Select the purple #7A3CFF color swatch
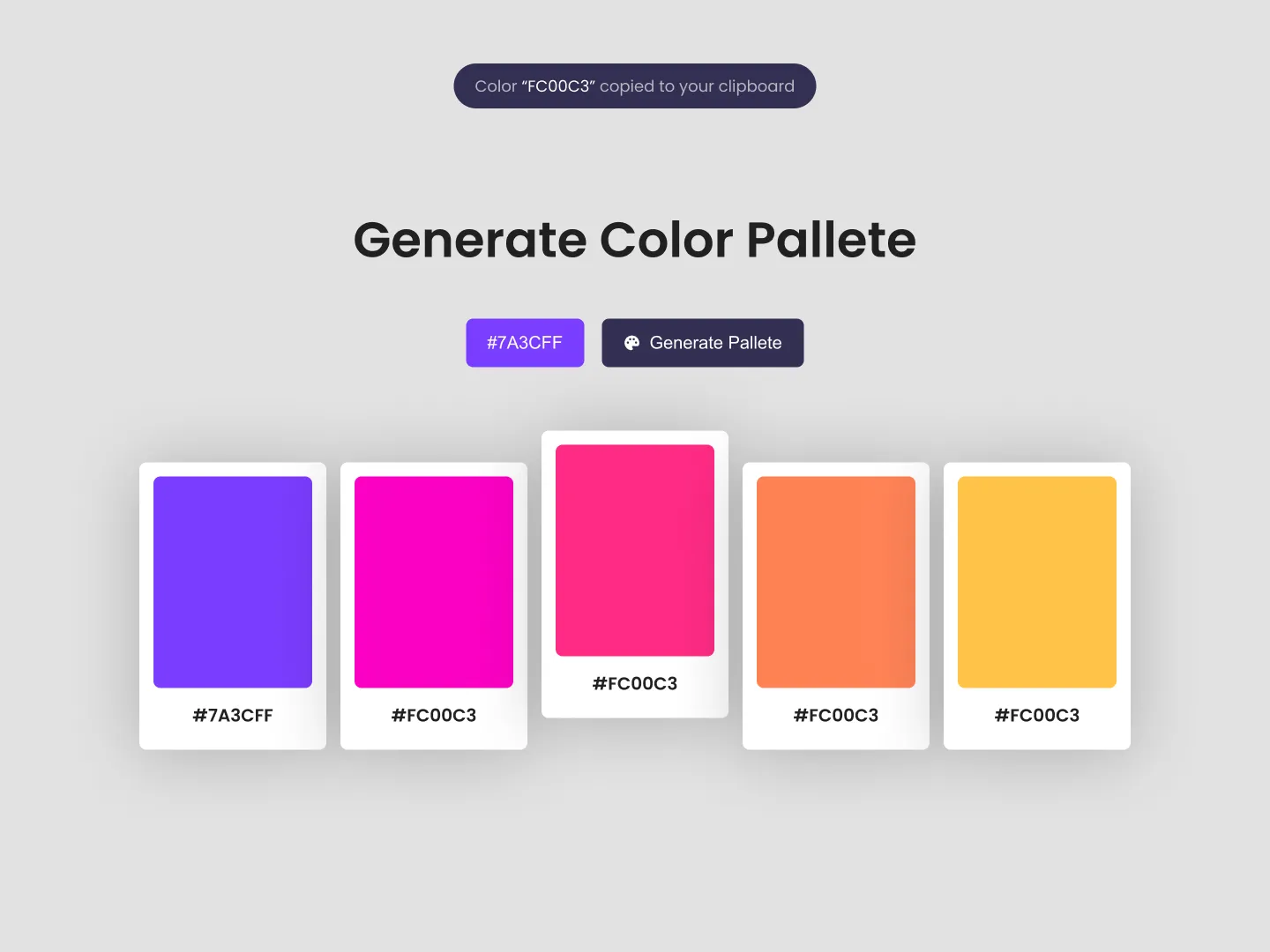The image size is (1270, 952). (233, 582)
